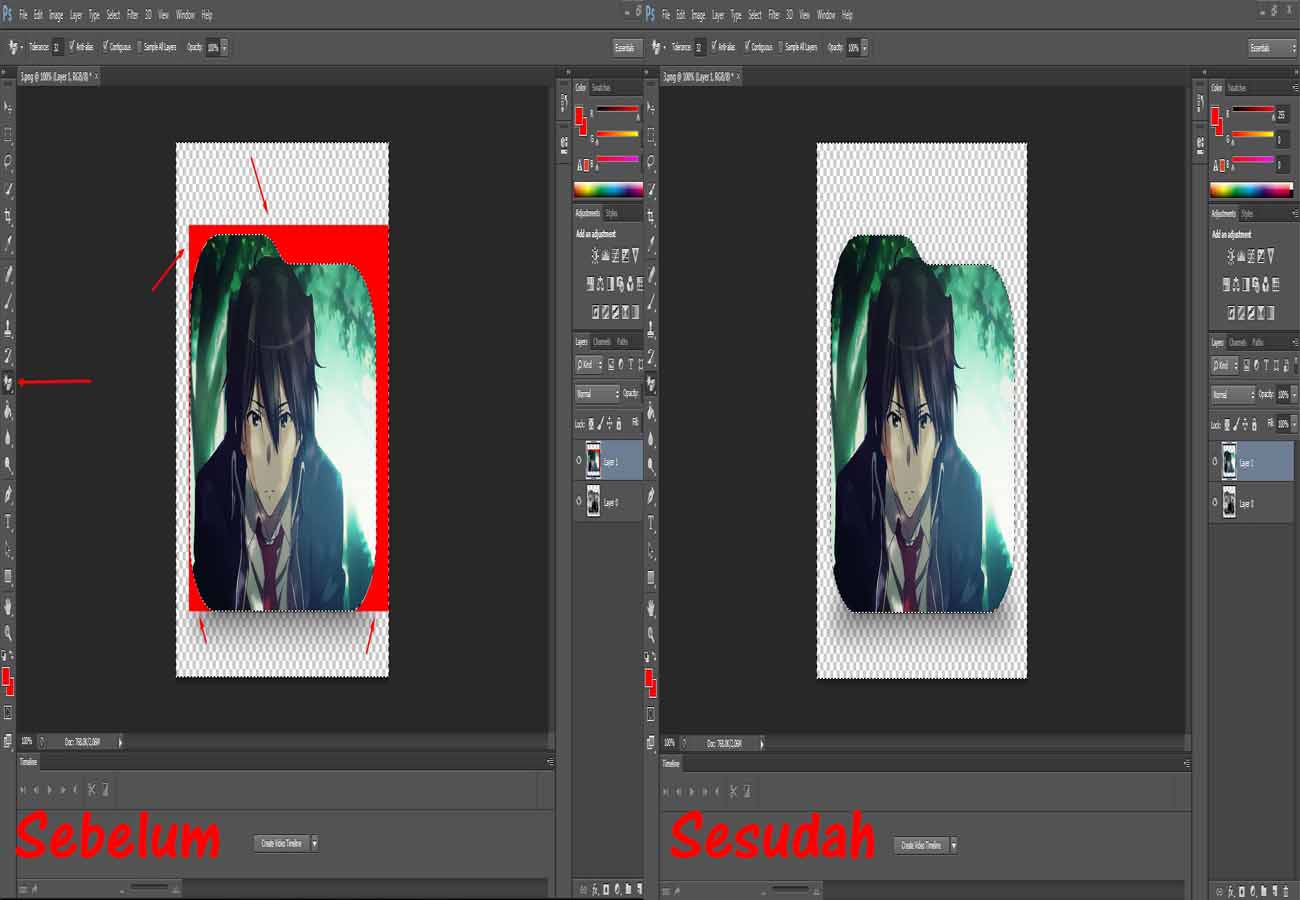Select the Zoom tool in the Sesudah window
The width and height of the screenshot is (1300, 900).
coord(651,634)
